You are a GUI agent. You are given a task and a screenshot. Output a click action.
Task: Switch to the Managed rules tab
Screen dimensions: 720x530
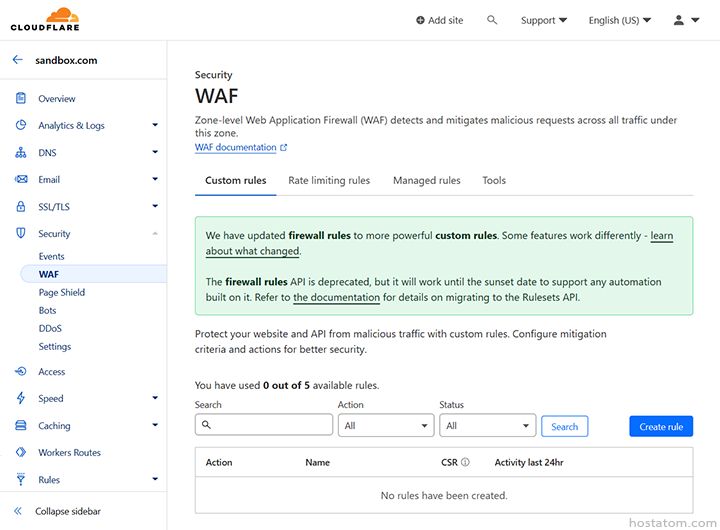point(426,181)
